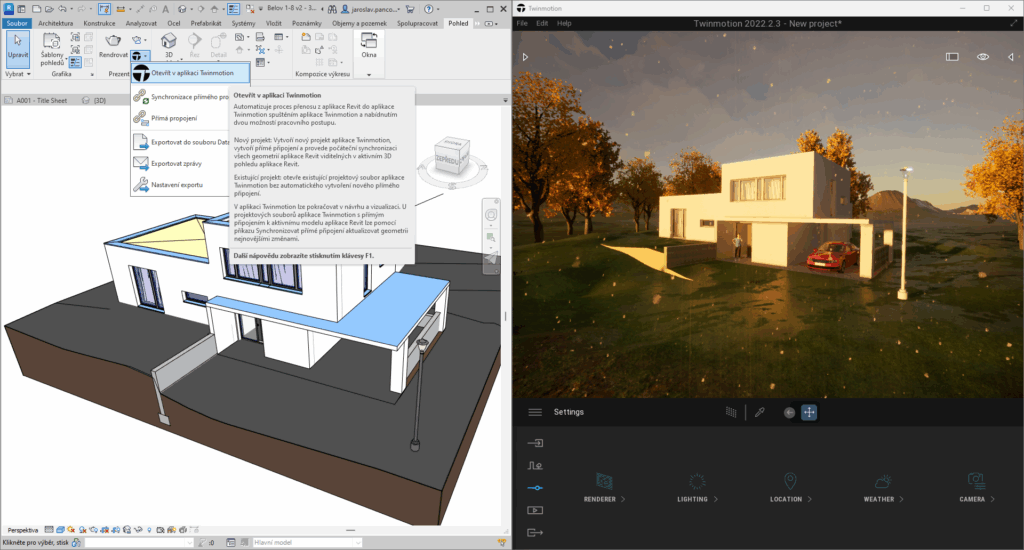Click the Okna windows icon in Revit

[x=369, y=40]
